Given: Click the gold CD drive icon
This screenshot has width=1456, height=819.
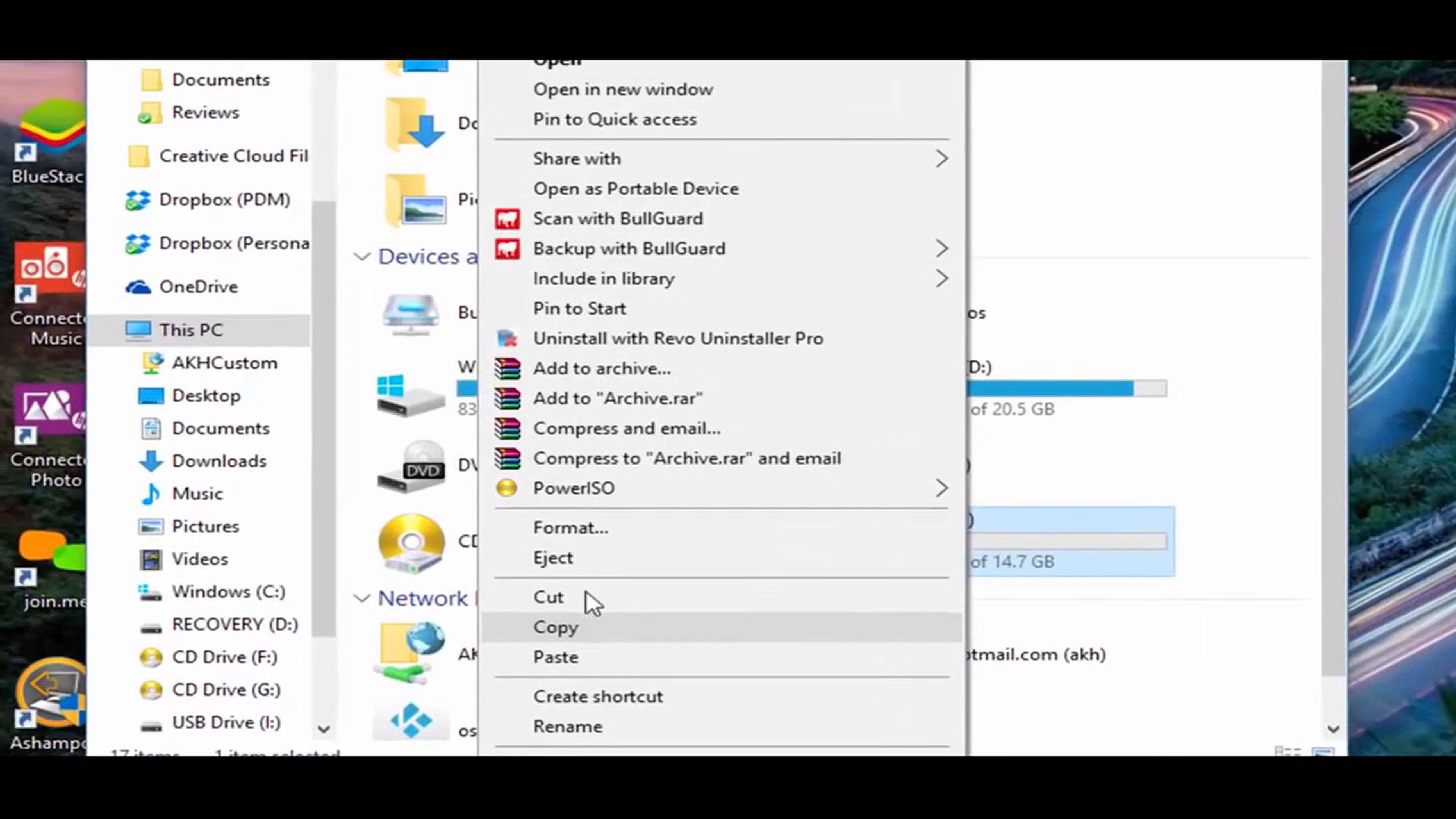Looking at the screenshot, I should (411, 543).
